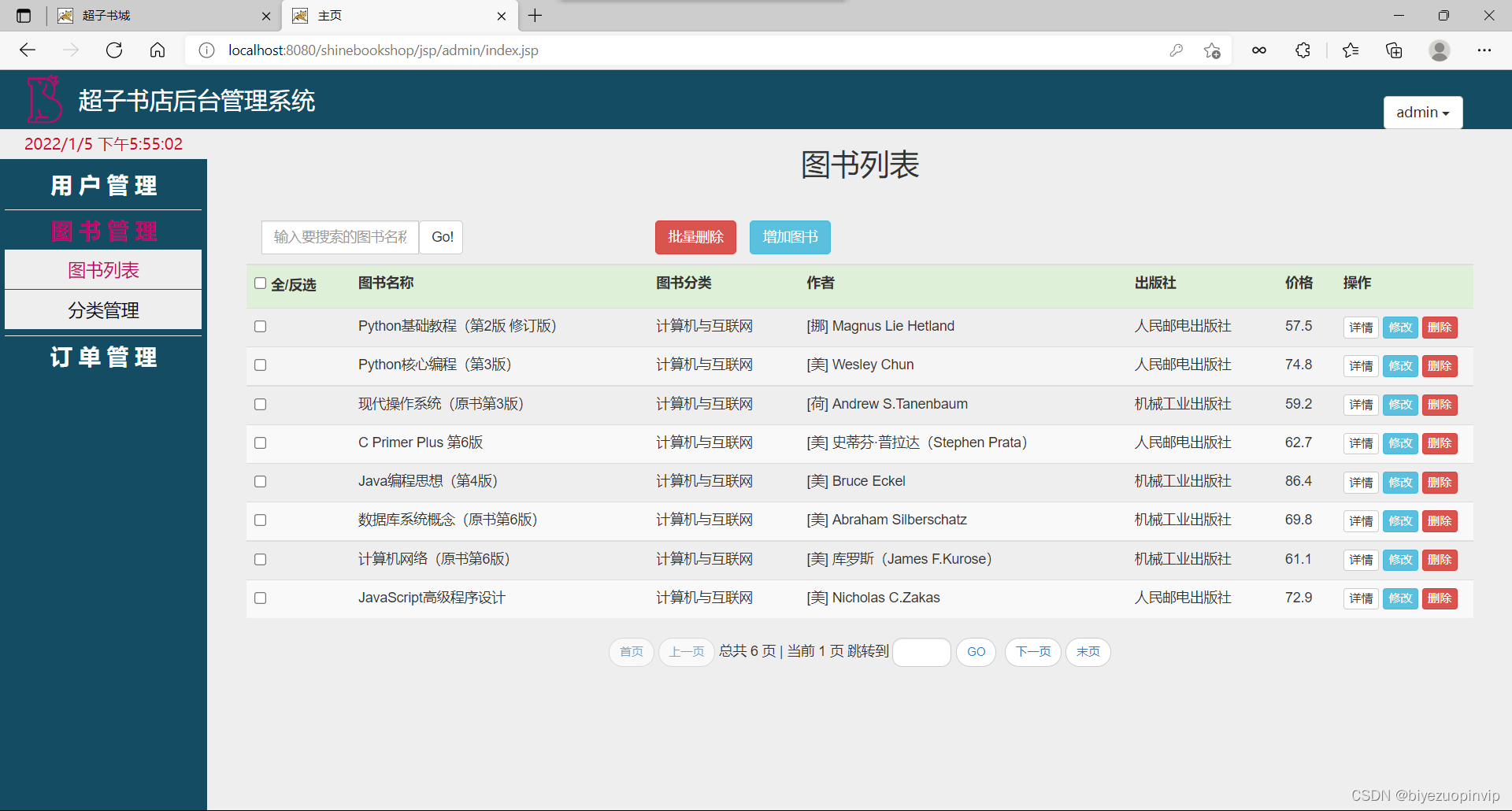Viewport: 1512px width, 811px height.
Task: Switch to the 主页 browser tab
Action: (x=400, y=16)
